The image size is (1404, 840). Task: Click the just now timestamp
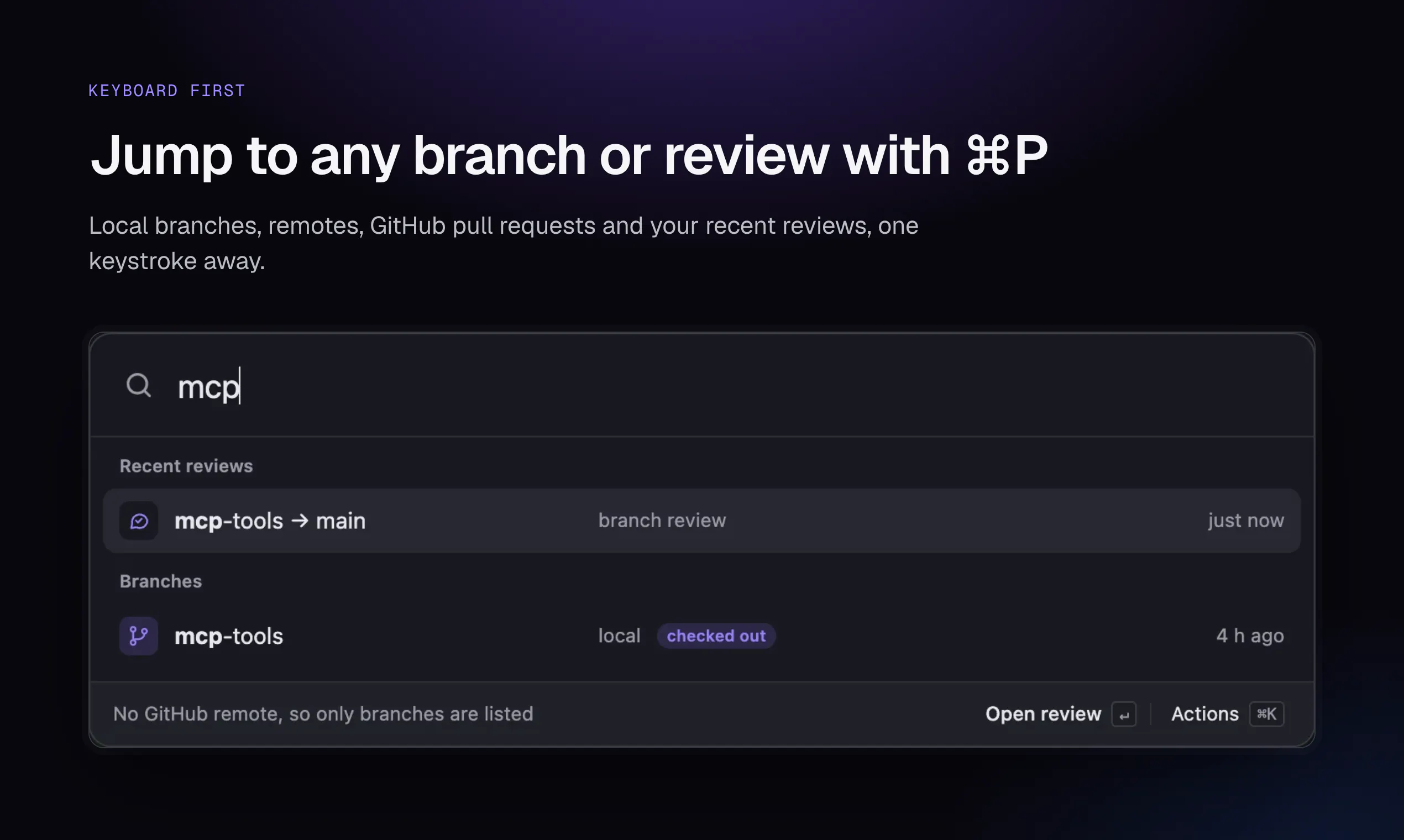coord(1245,520)
